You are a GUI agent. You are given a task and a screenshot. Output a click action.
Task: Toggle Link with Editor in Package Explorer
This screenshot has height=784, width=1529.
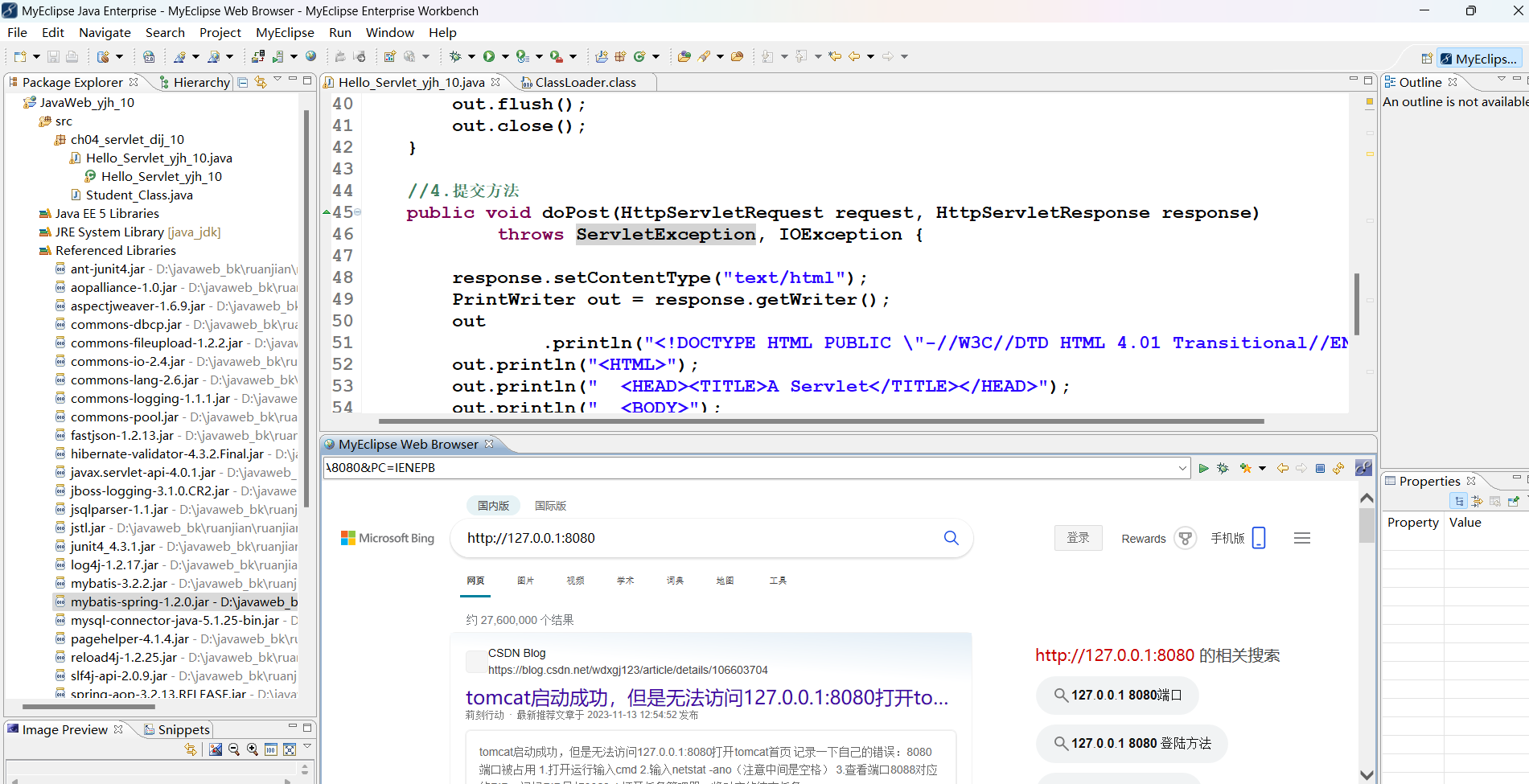click(260, 82)
